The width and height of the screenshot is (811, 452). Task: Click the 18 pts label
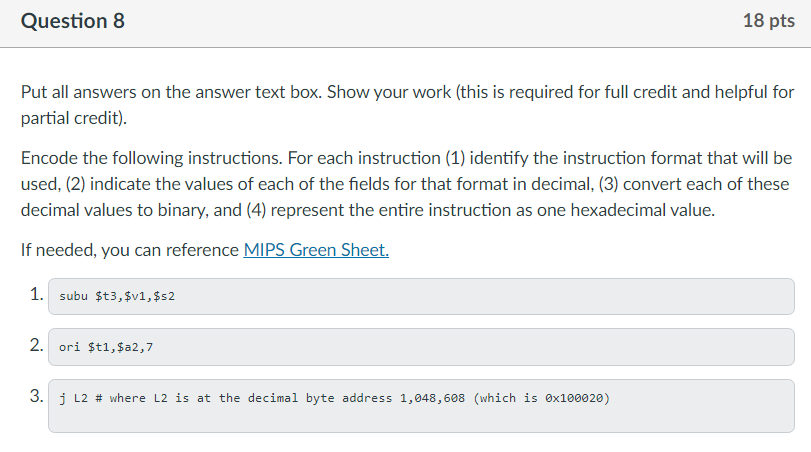(769, 21)
